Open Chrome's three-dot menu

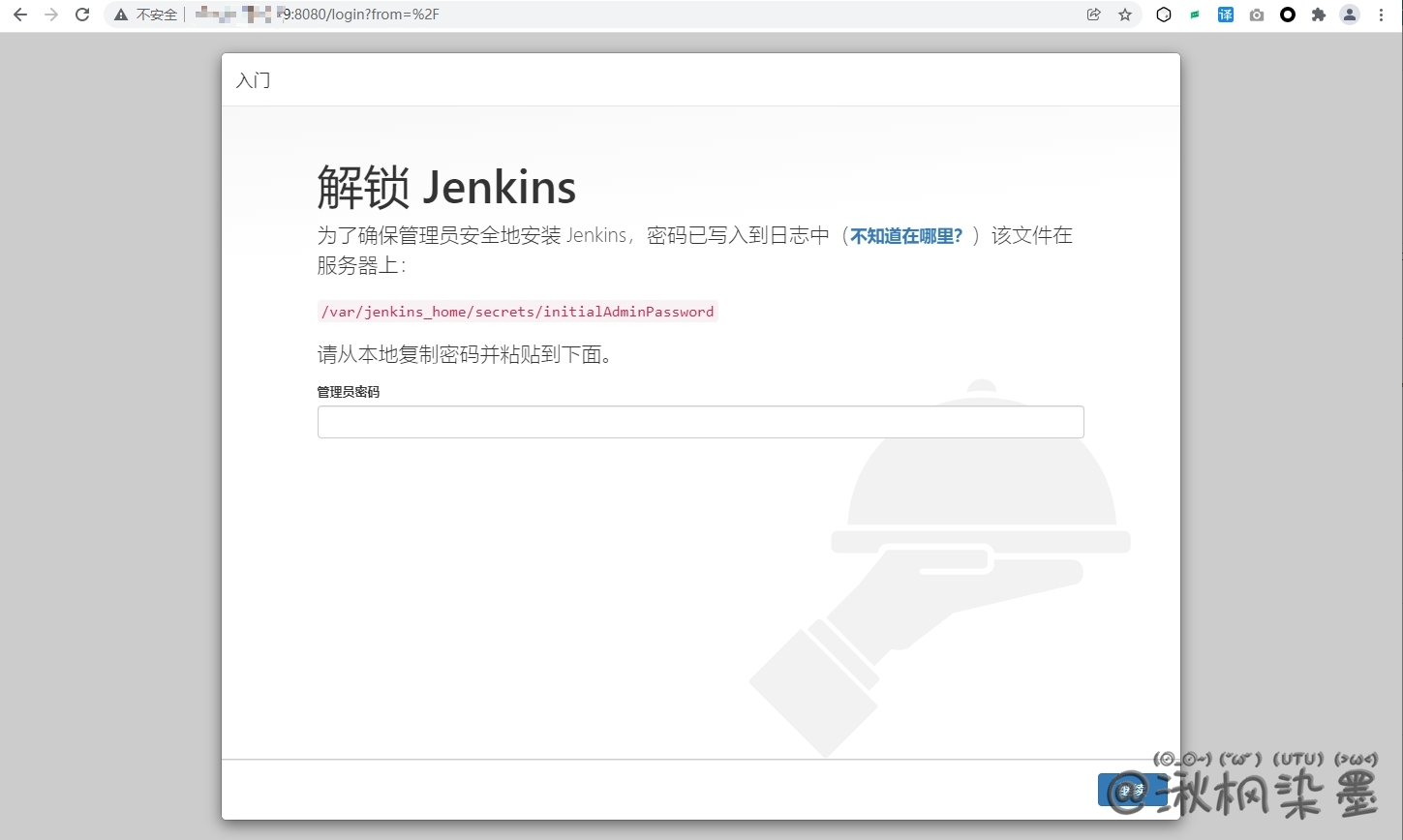pos(1381,15)
